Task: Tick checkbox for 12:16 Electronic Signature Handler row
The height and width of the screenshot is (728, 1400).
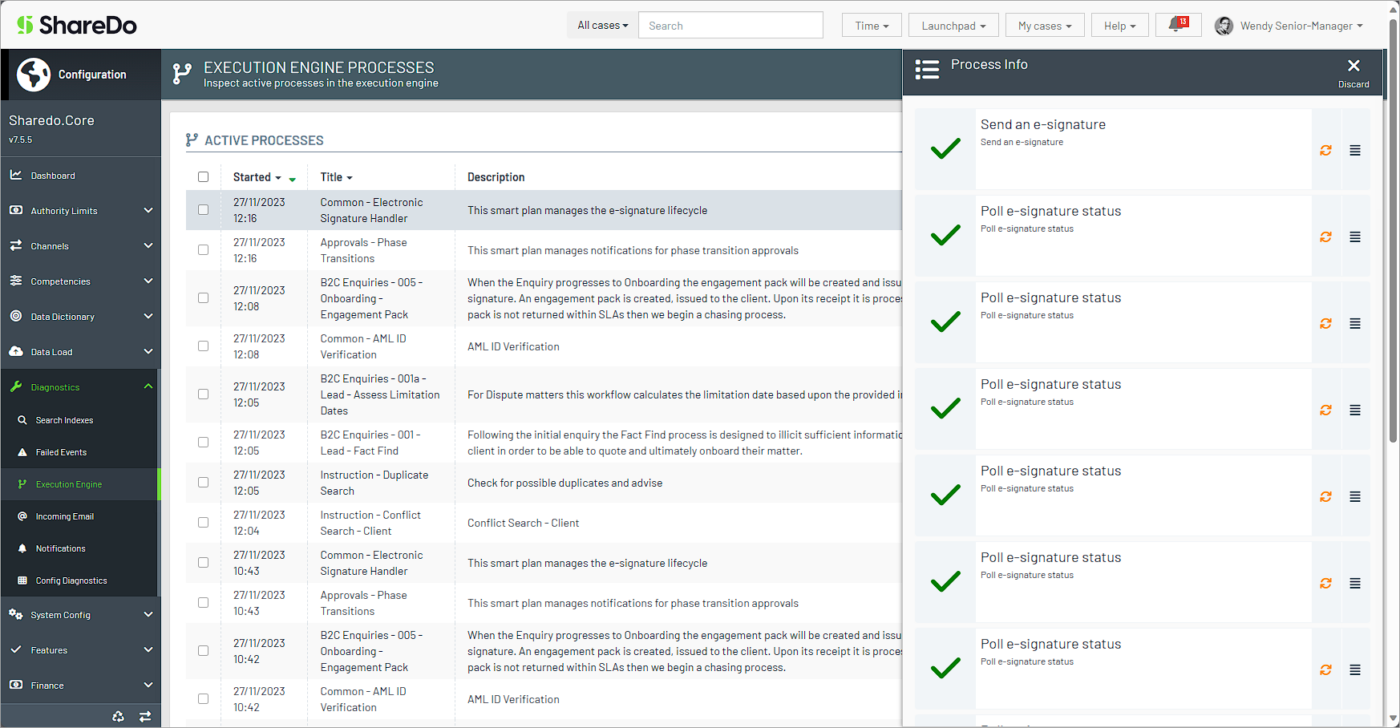Action: [x=204, y=210]
